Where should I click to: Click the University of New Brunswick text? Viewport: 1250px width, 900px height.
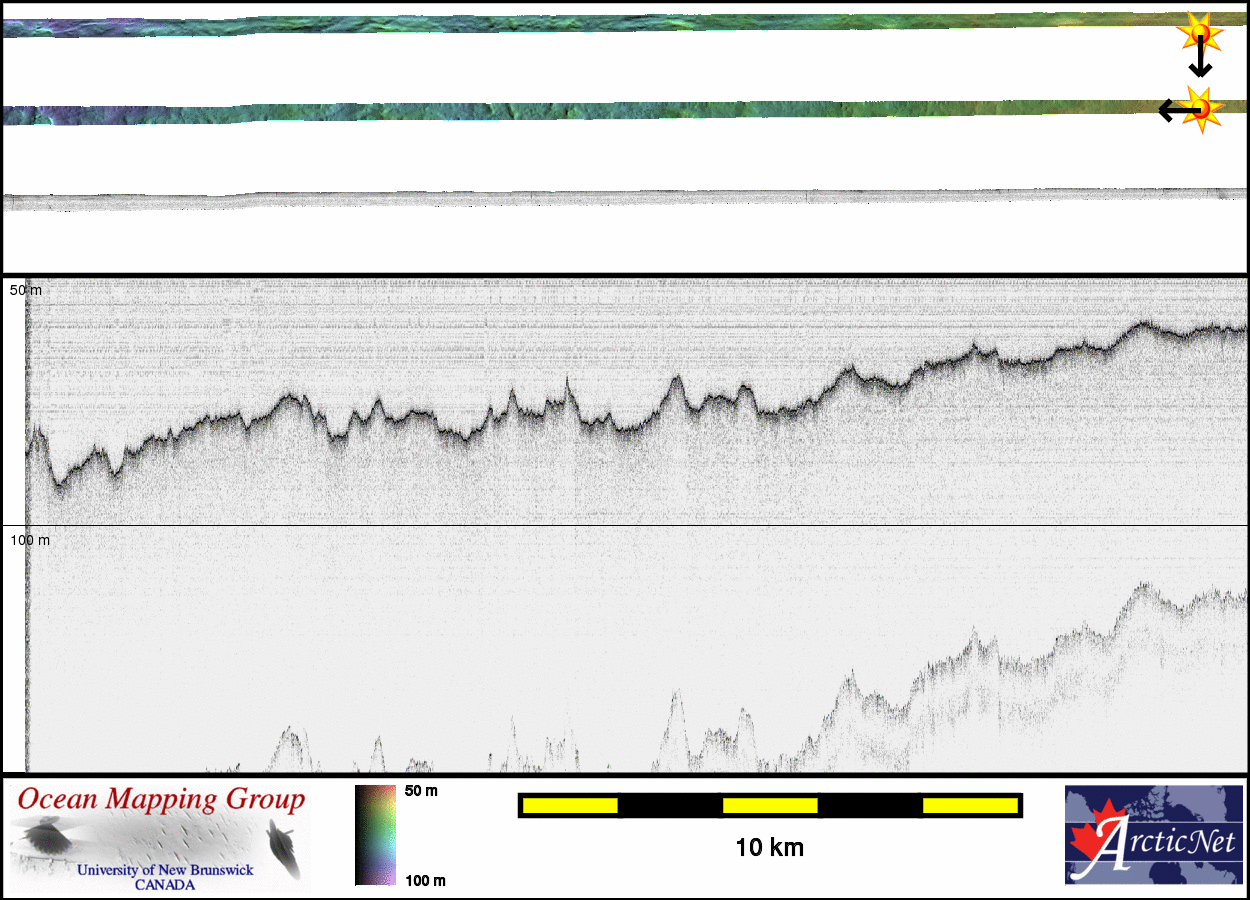(165, 870)
